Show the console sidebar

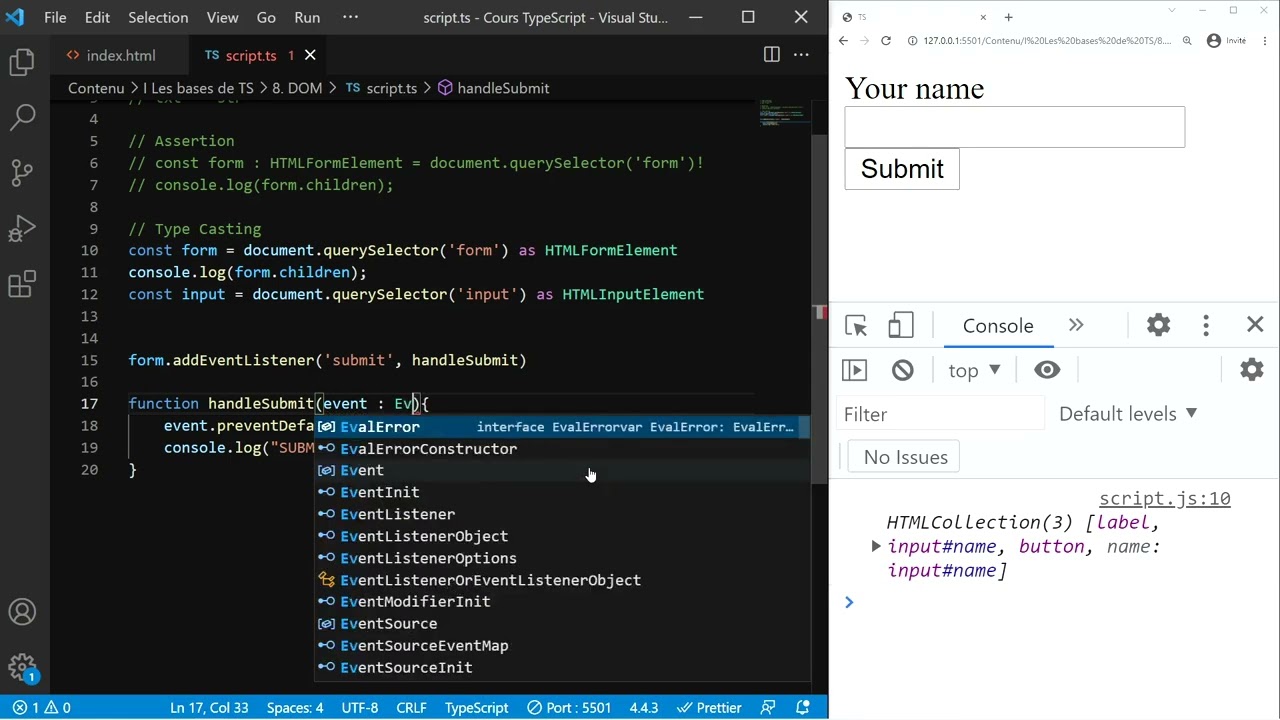pos(854,370)
